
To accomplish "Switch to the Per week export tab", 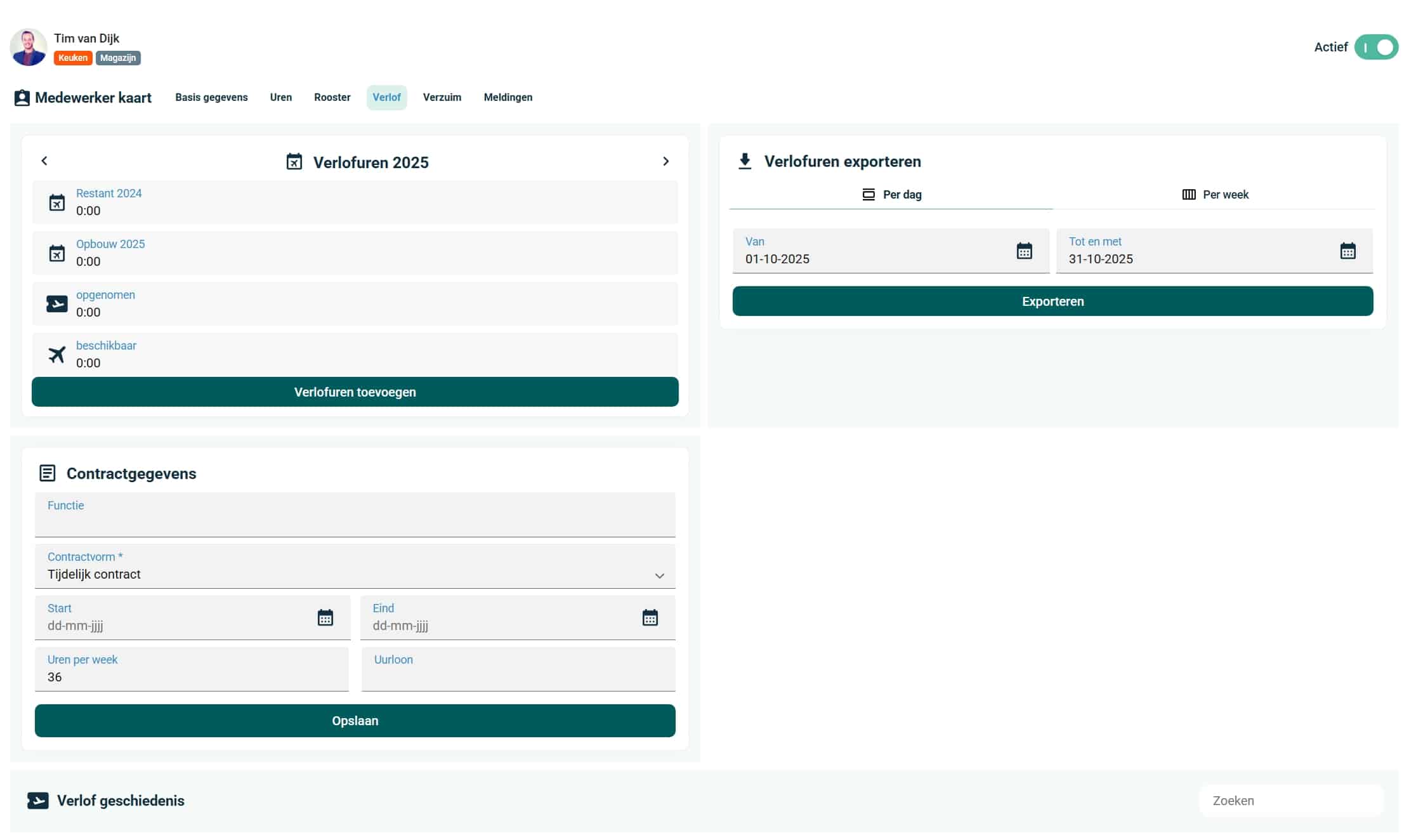I will pyautogui.click(x=1215, y=195).
